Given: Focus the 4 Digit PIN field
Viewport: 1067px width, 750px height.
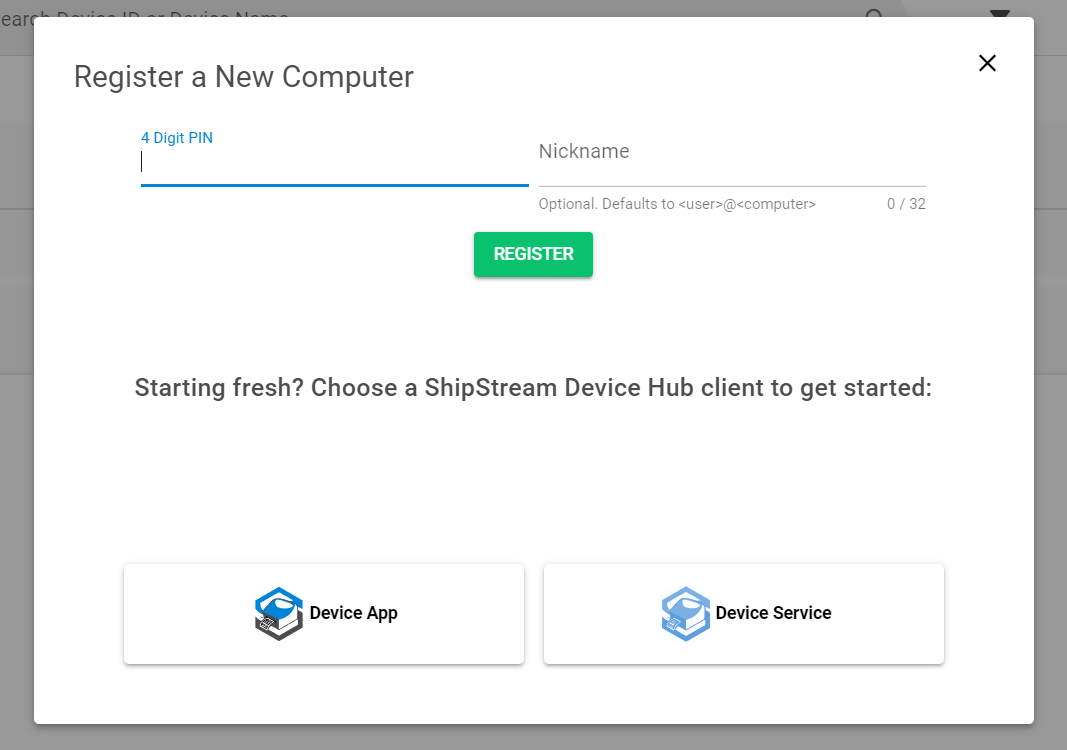Looking at the screenshot, I should [x=334, y=163].
